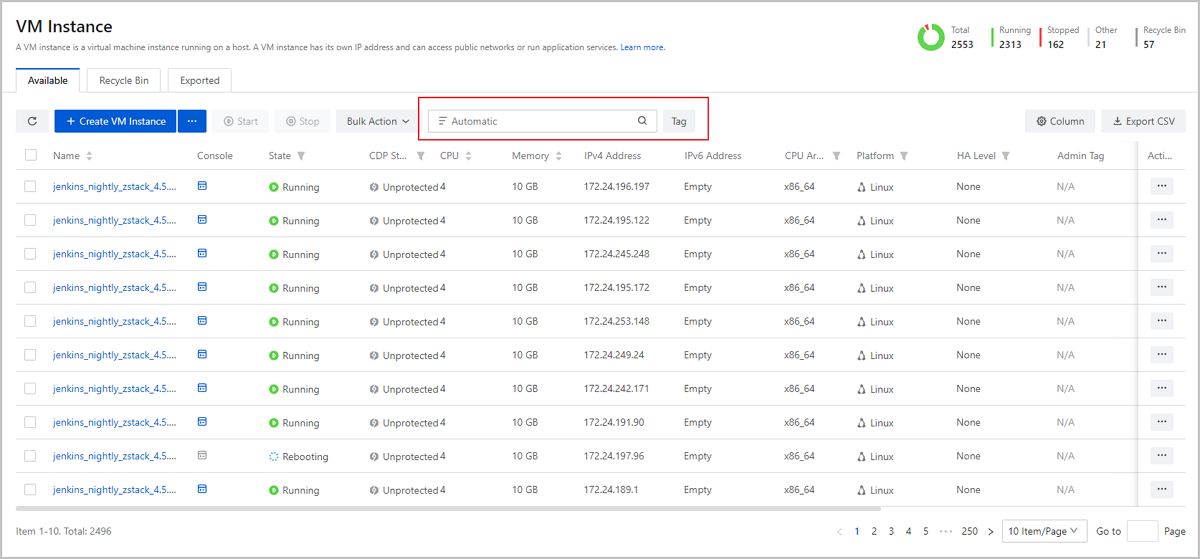1200x559 pixels.
Task: Toggle the select-all checkbox in header
Action: coord(31,155)
